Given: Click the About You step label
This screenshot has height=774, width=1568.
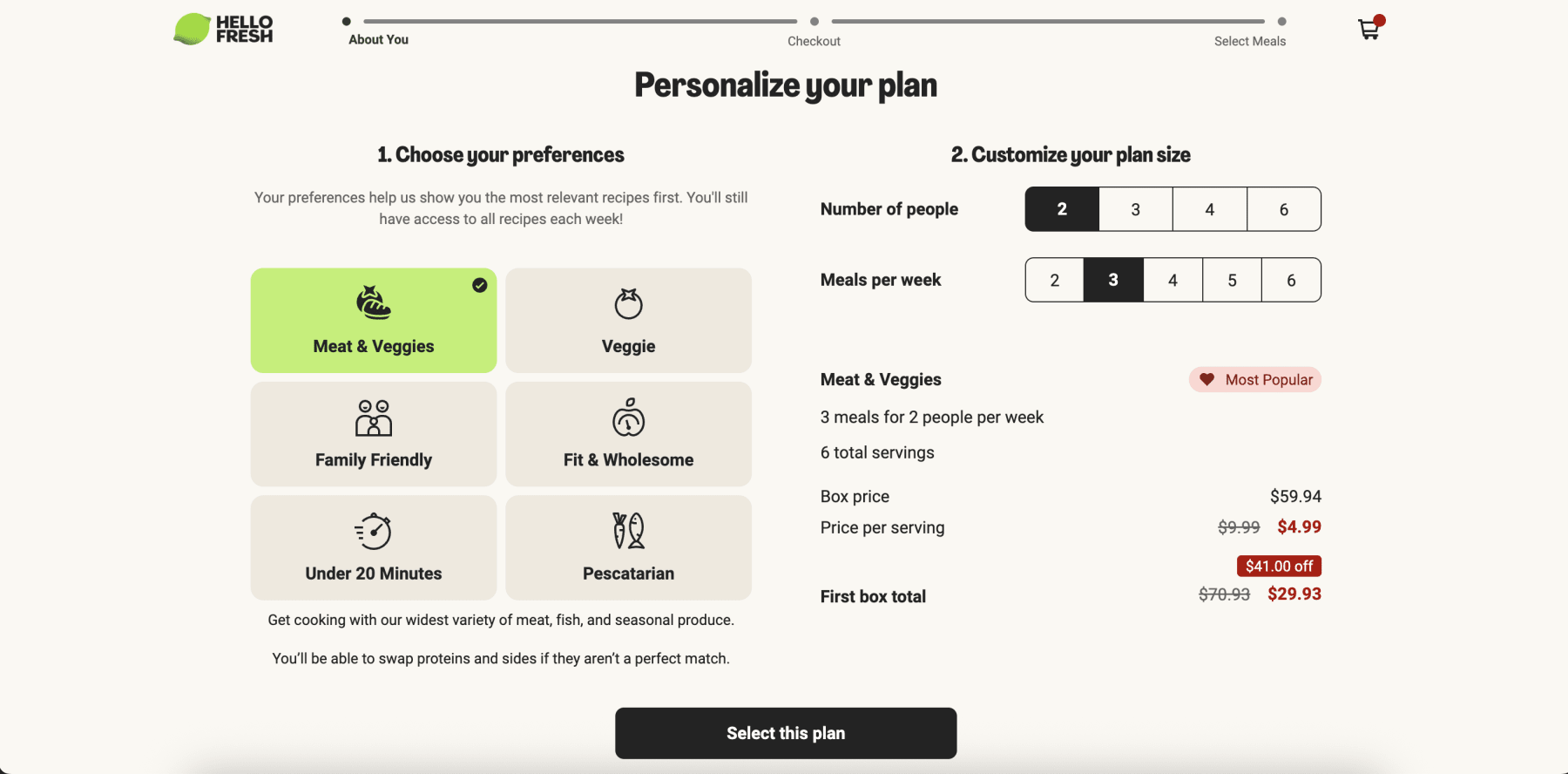Looking at the screenshot, I should click(x=377, y=39).
